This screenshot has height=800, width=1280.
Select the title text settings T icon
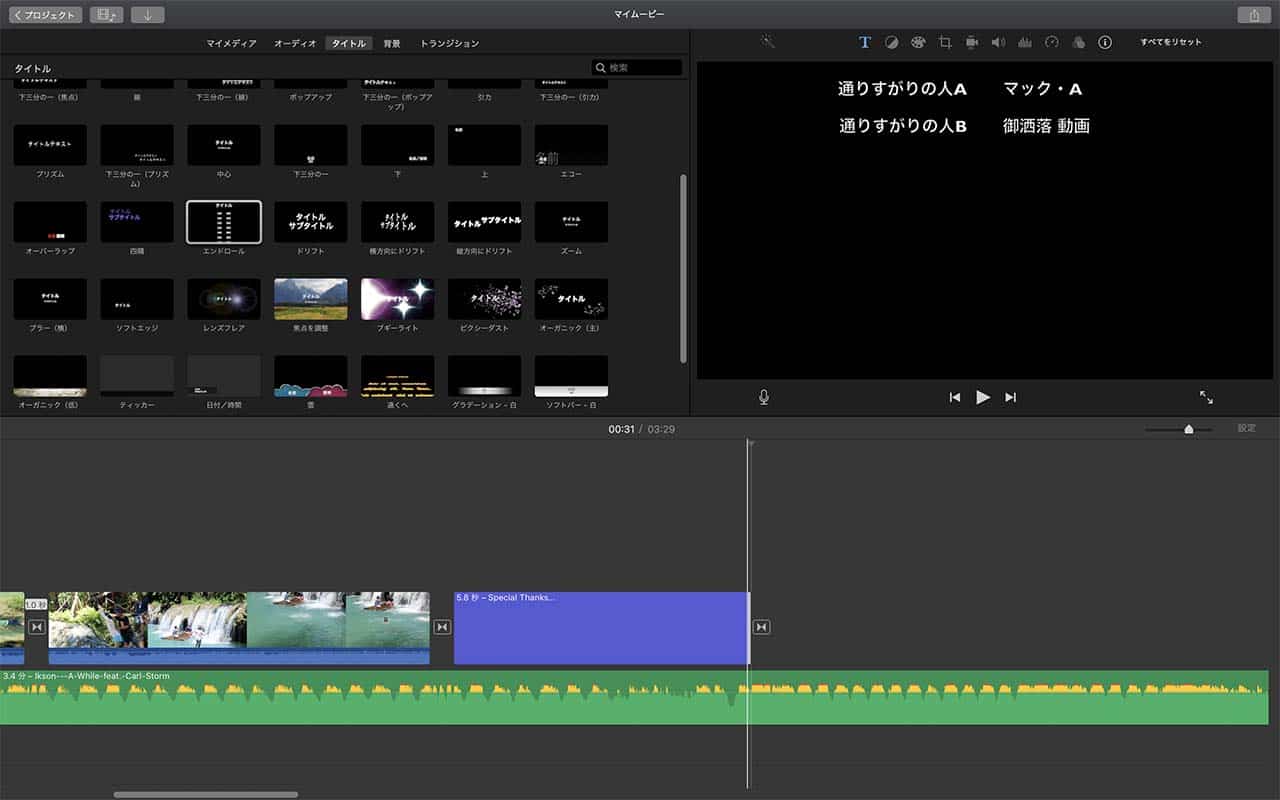tap(865, 42)
